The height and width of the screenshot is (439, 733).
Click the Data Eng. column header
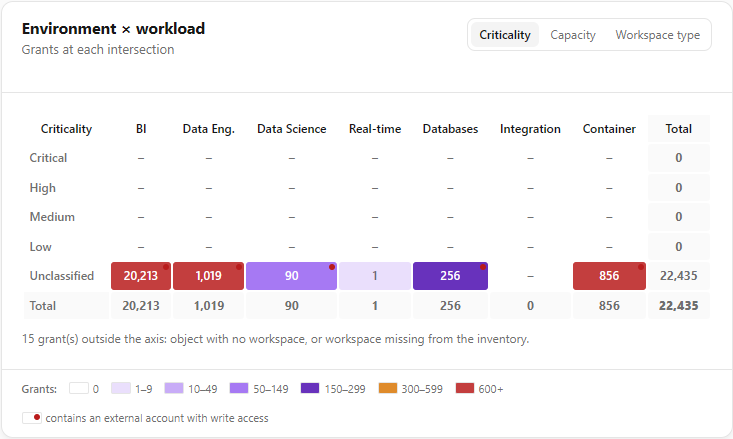tap(208, 129)
